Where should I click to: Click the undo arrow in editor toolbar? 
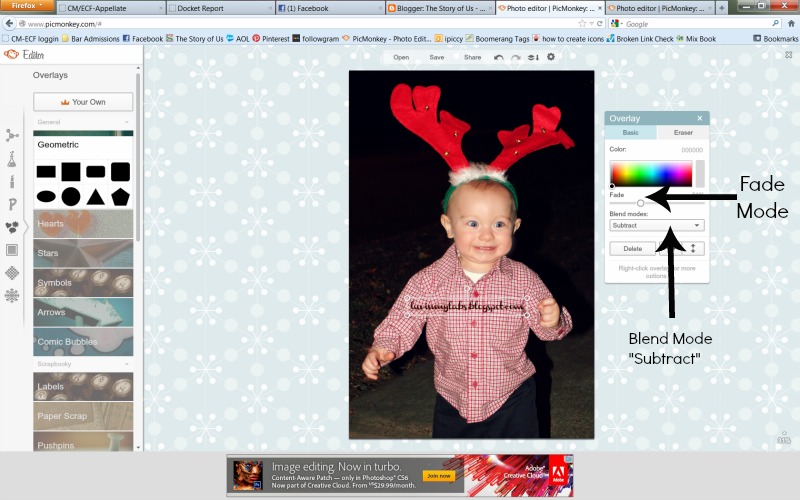point(498,58)
